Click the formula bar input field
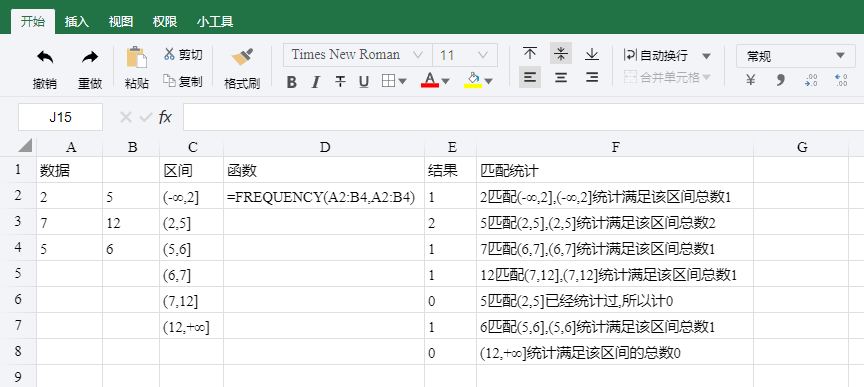The width and height of the screenshot is (864, 387). click(x=523, y=117)
